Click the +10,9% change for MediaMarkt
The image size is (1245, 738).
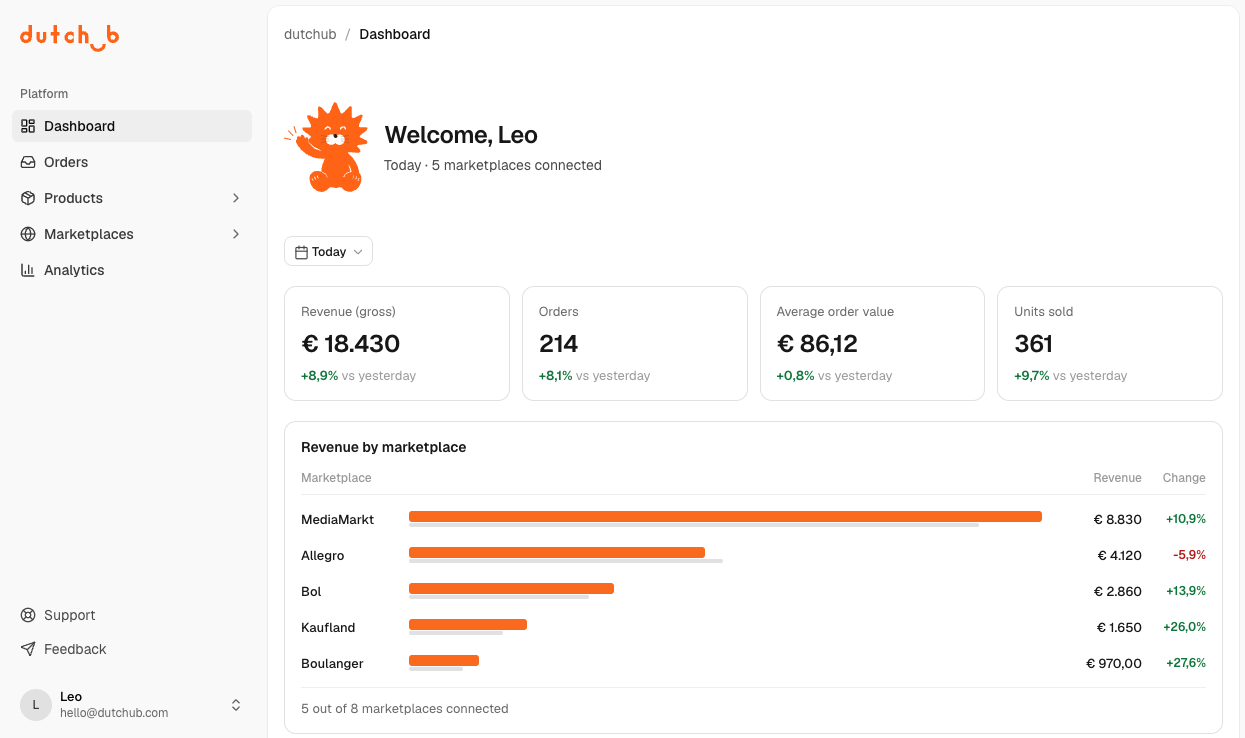[1186, 520]
